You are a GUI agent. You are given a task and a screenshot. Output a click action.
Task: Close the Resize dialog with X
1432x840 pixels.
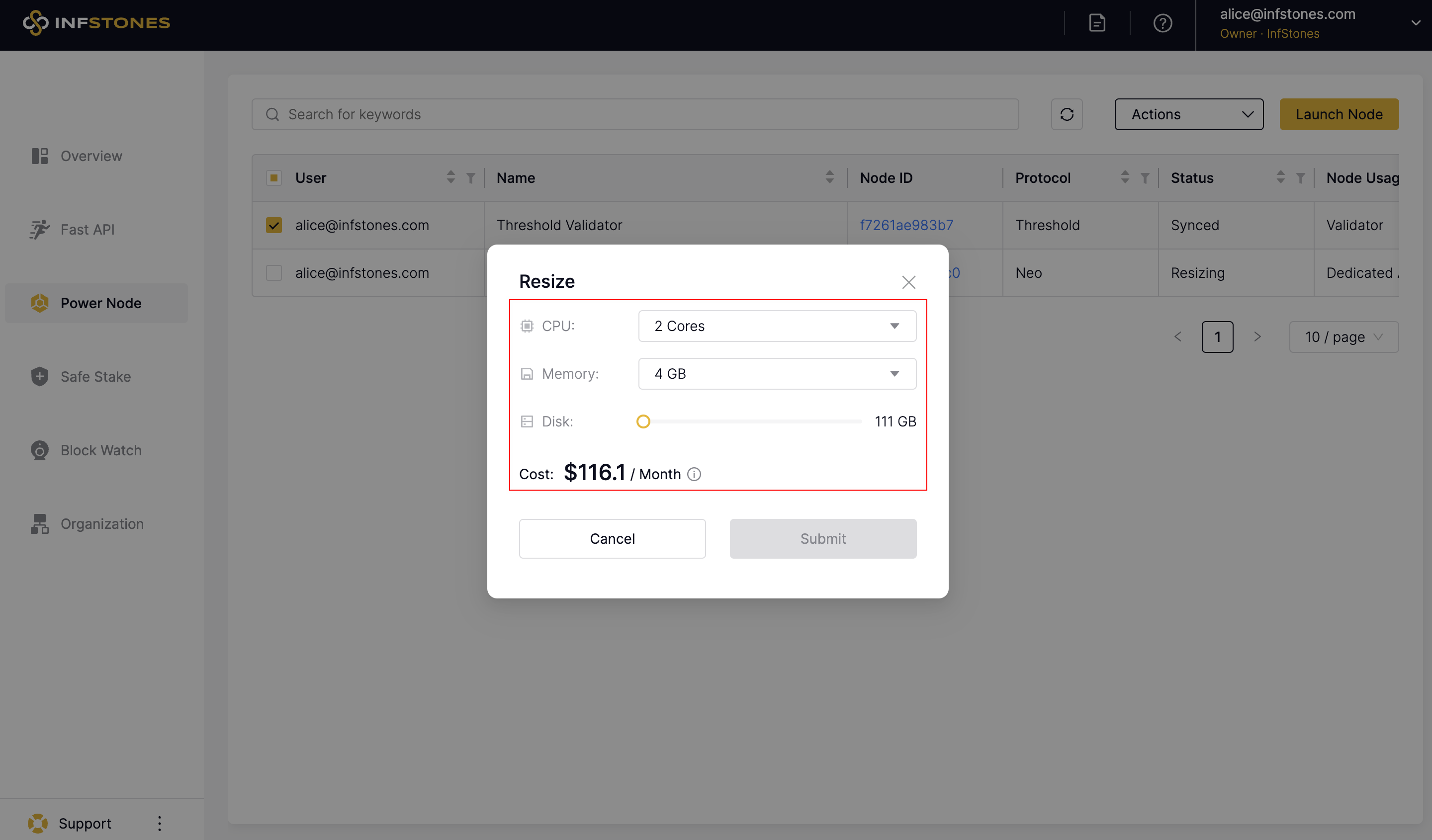click(908, 282)
